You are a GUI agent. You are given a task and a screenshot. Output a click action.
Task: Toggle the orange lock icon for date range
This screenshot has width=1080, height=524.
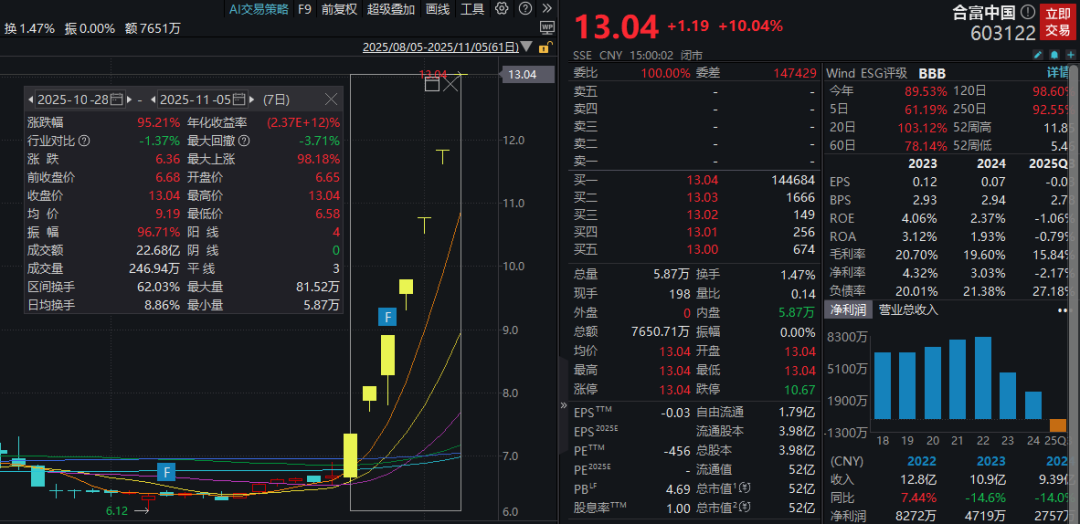point(543,47)
